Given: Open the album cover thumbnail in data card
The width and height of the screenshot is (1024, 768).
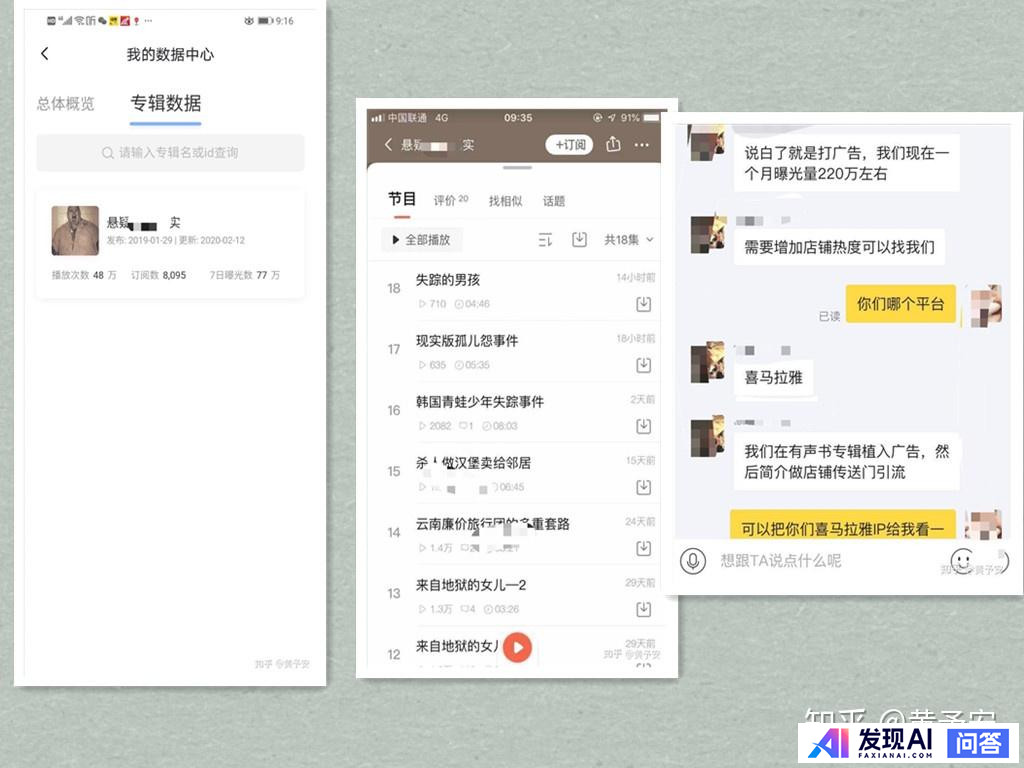Looking at the screenshot, I should [x=75, y=231].
